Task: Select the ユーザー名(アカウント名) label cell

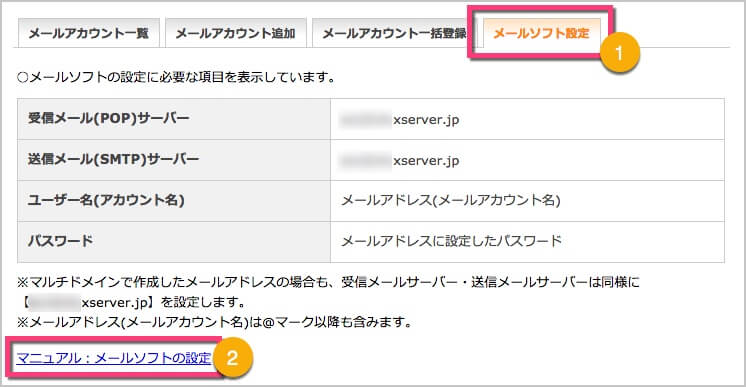Action: pyautogui.click(x=174, y=200)
